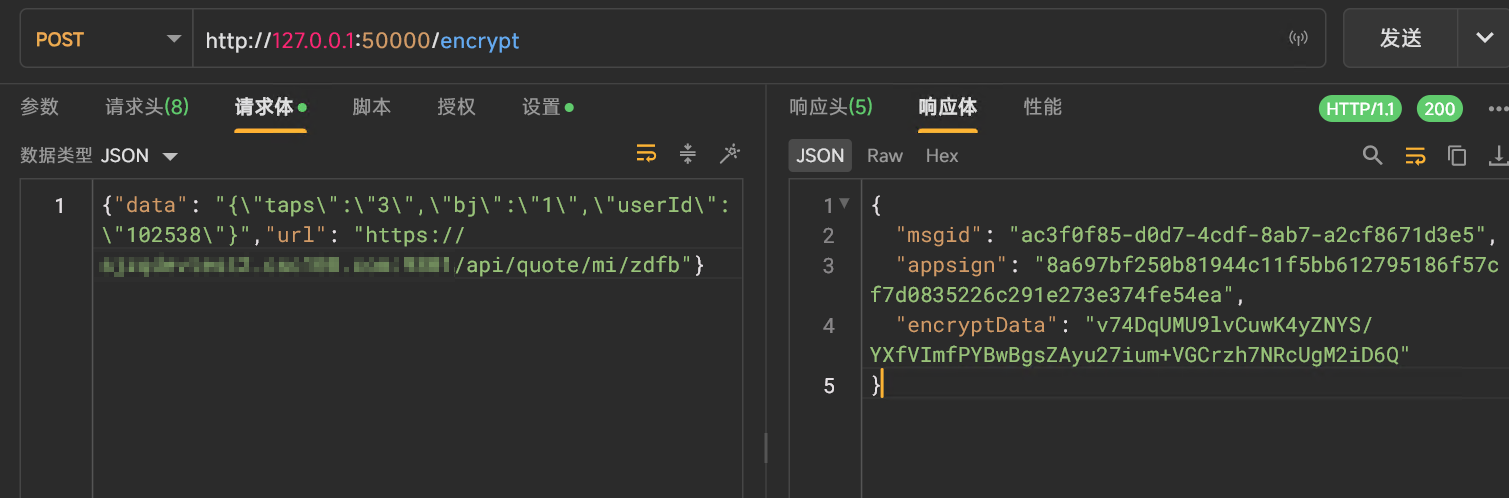Toggle word wrap in response body panel
The height and width of the screenshot is (498, 1509).
1415,155
